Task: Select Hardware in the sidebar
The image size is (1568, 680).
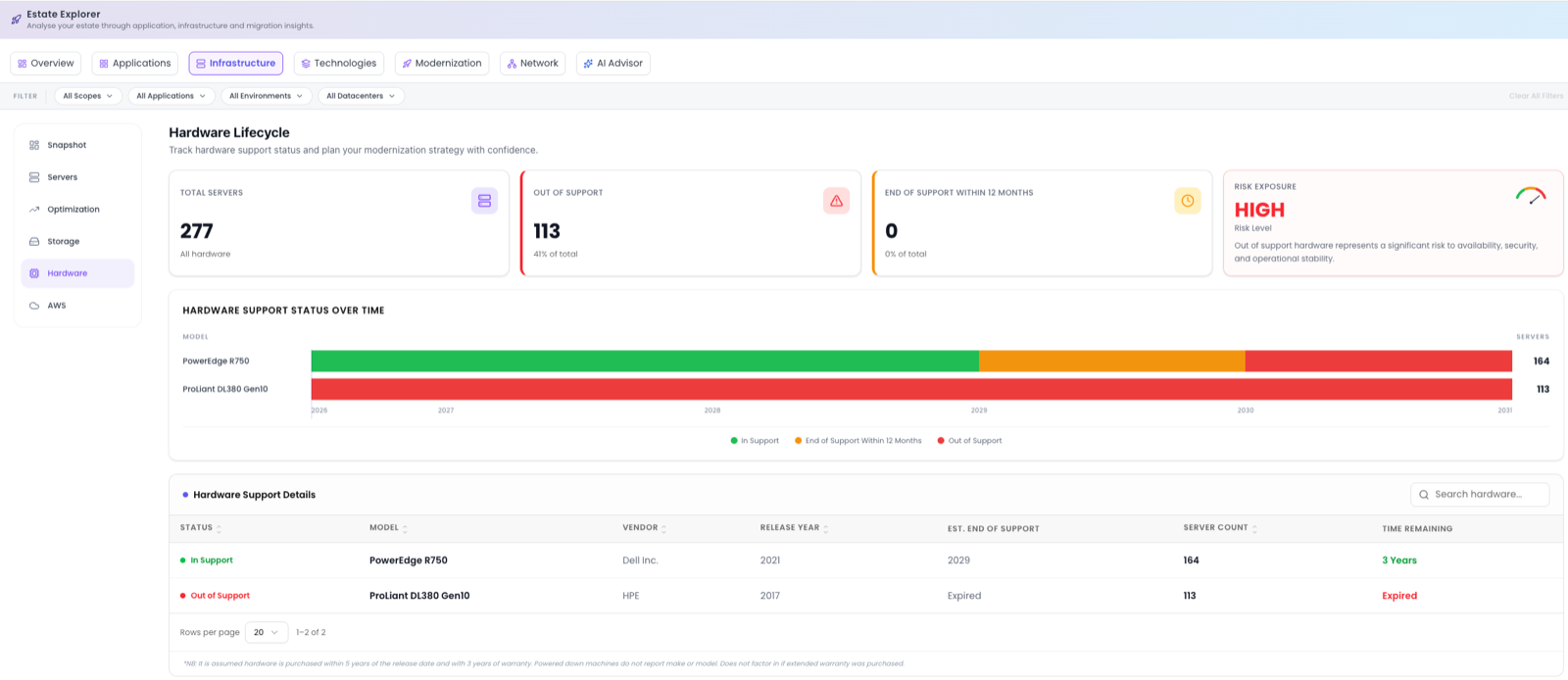Action: (x=77, y=273)
